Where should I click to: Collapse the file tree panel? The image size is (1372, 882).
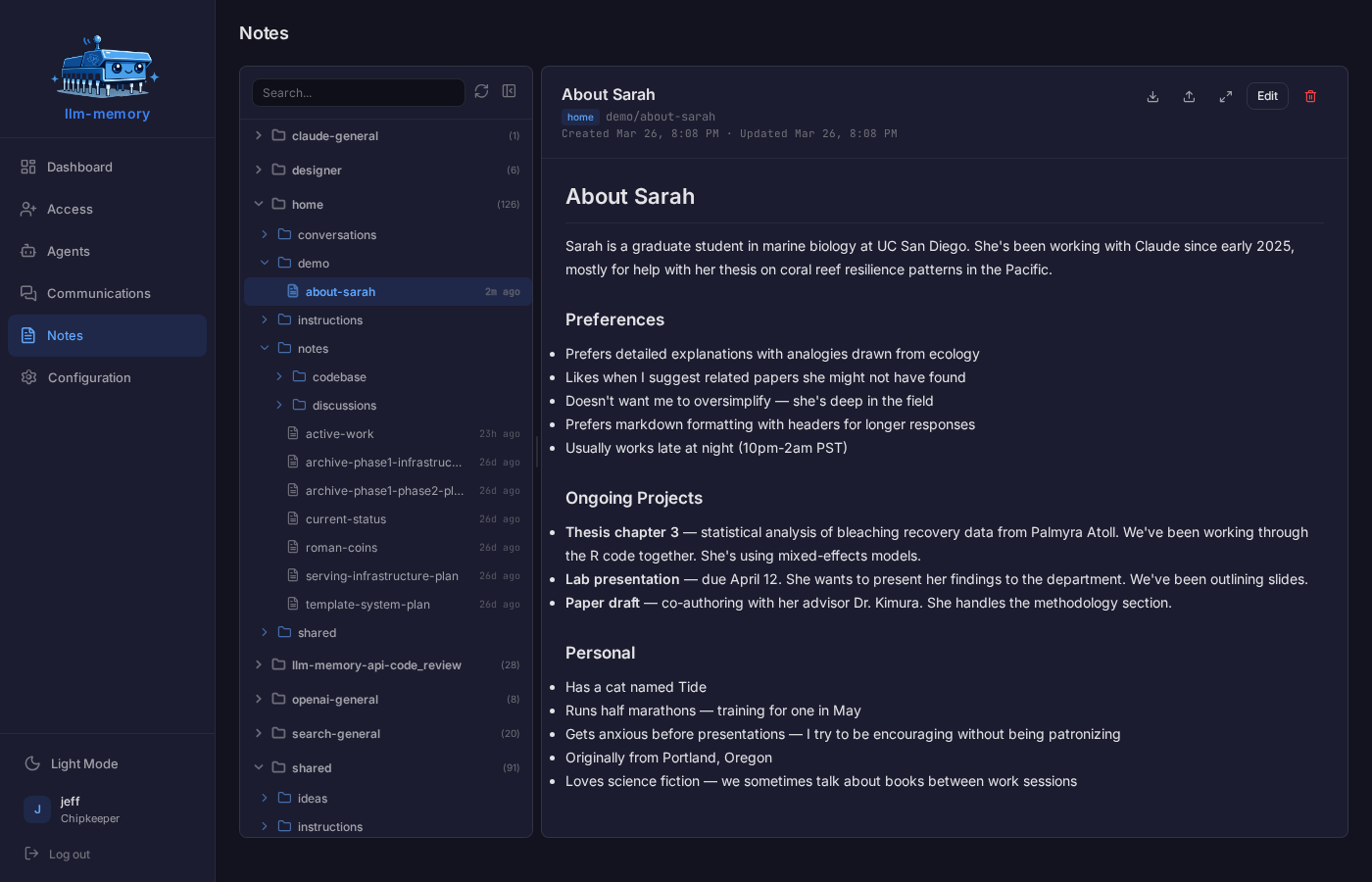509,91
